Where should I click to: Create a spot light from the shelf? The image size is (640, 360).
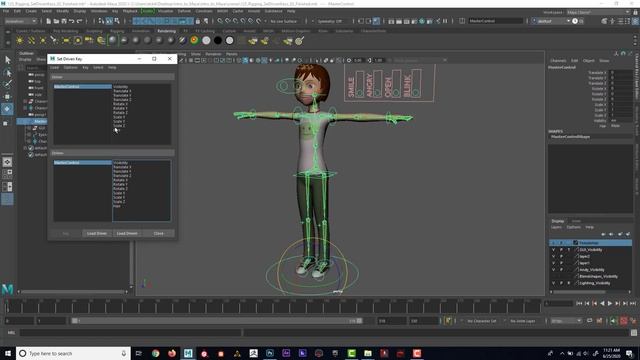(x=54, y=40)
